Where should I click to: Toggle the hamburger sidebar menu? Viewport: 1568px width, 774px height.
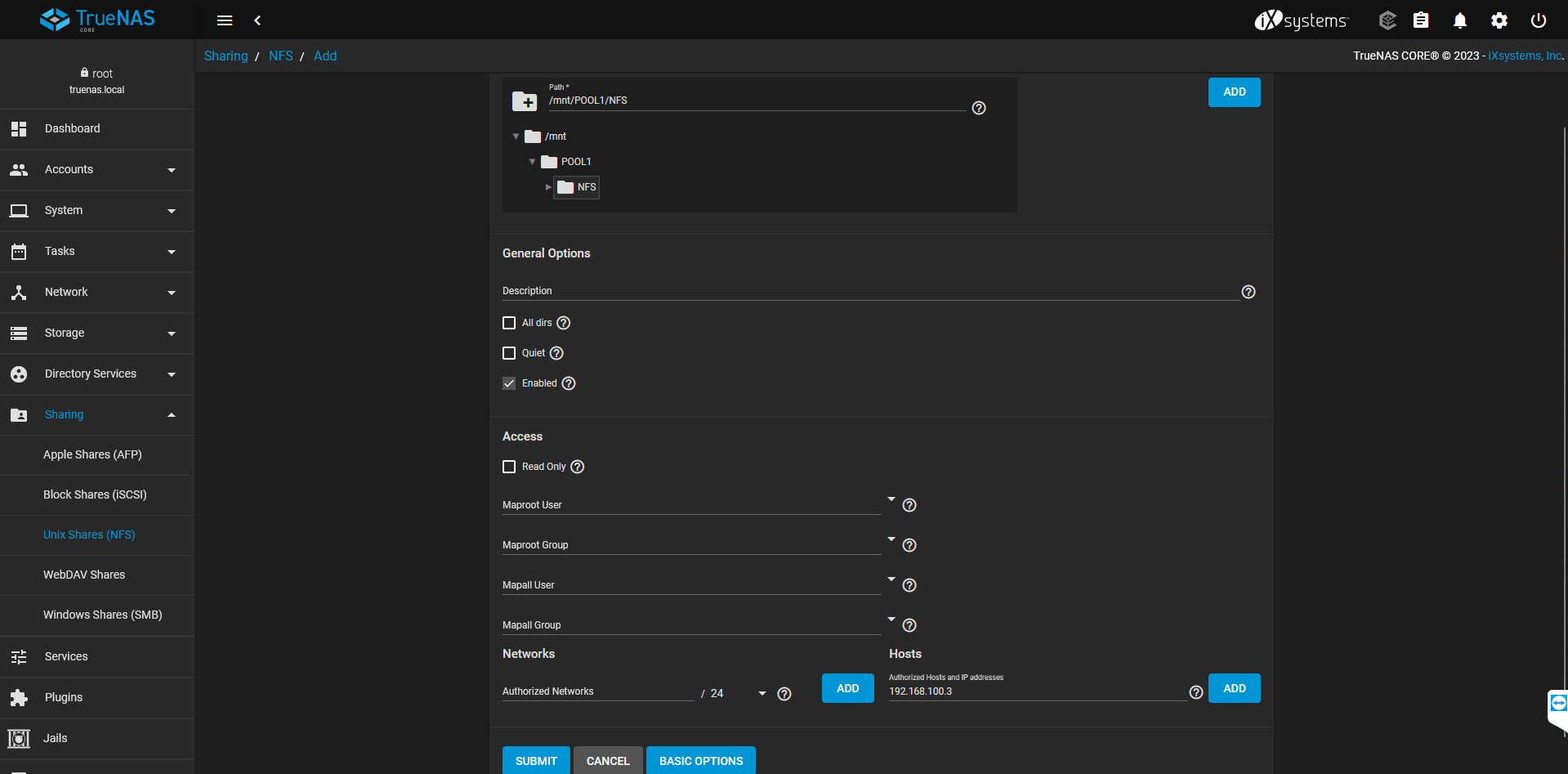coord(225,20)
